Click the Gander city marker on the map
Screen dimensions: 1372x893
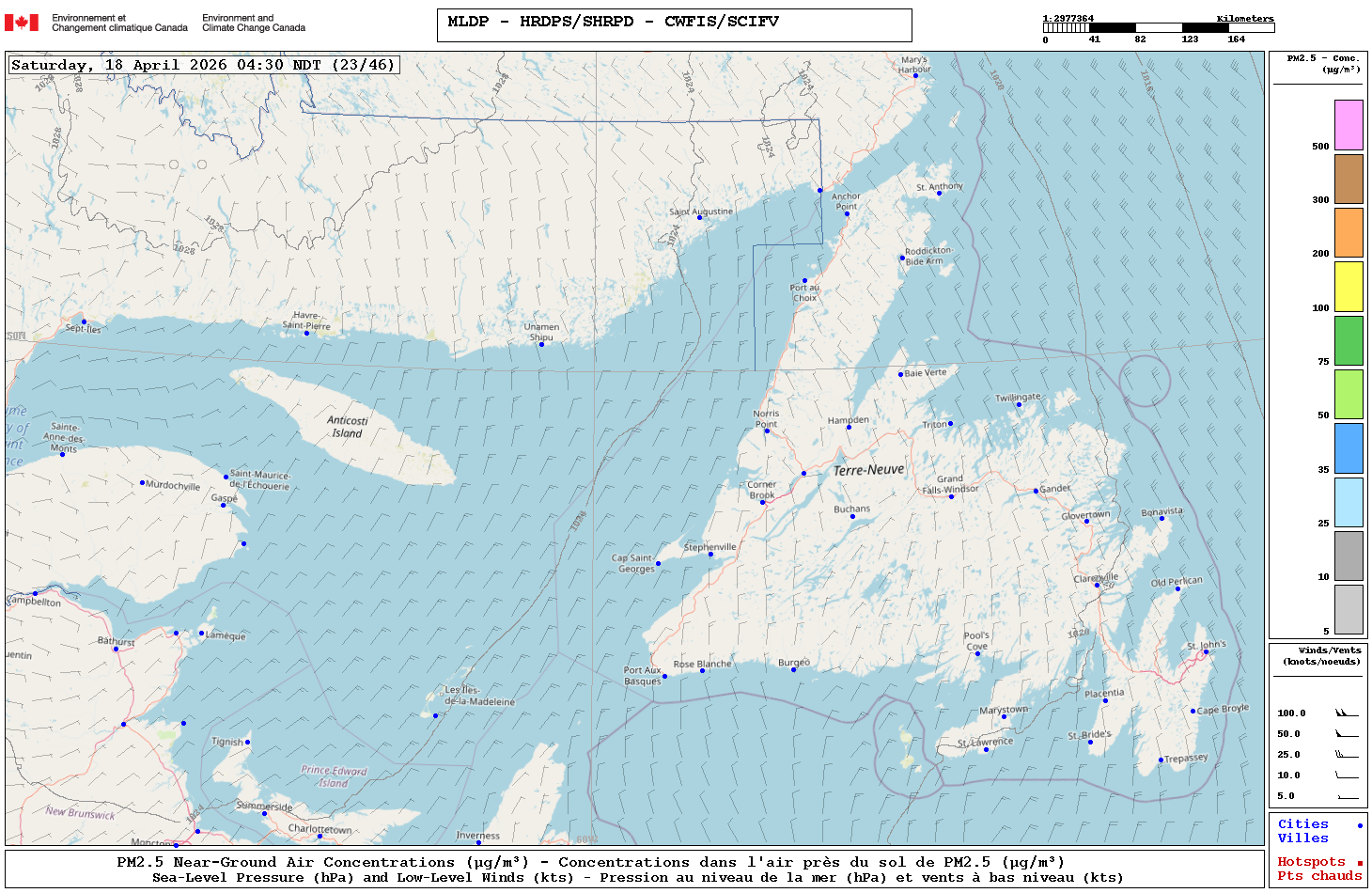click(1036, 491)
